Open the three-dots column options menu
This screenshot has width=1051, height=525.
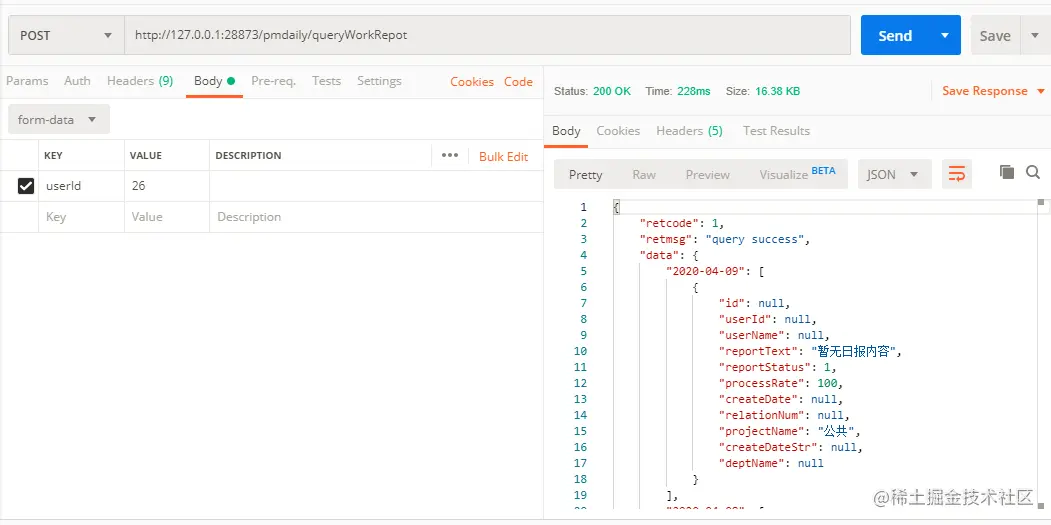(450, 156)
